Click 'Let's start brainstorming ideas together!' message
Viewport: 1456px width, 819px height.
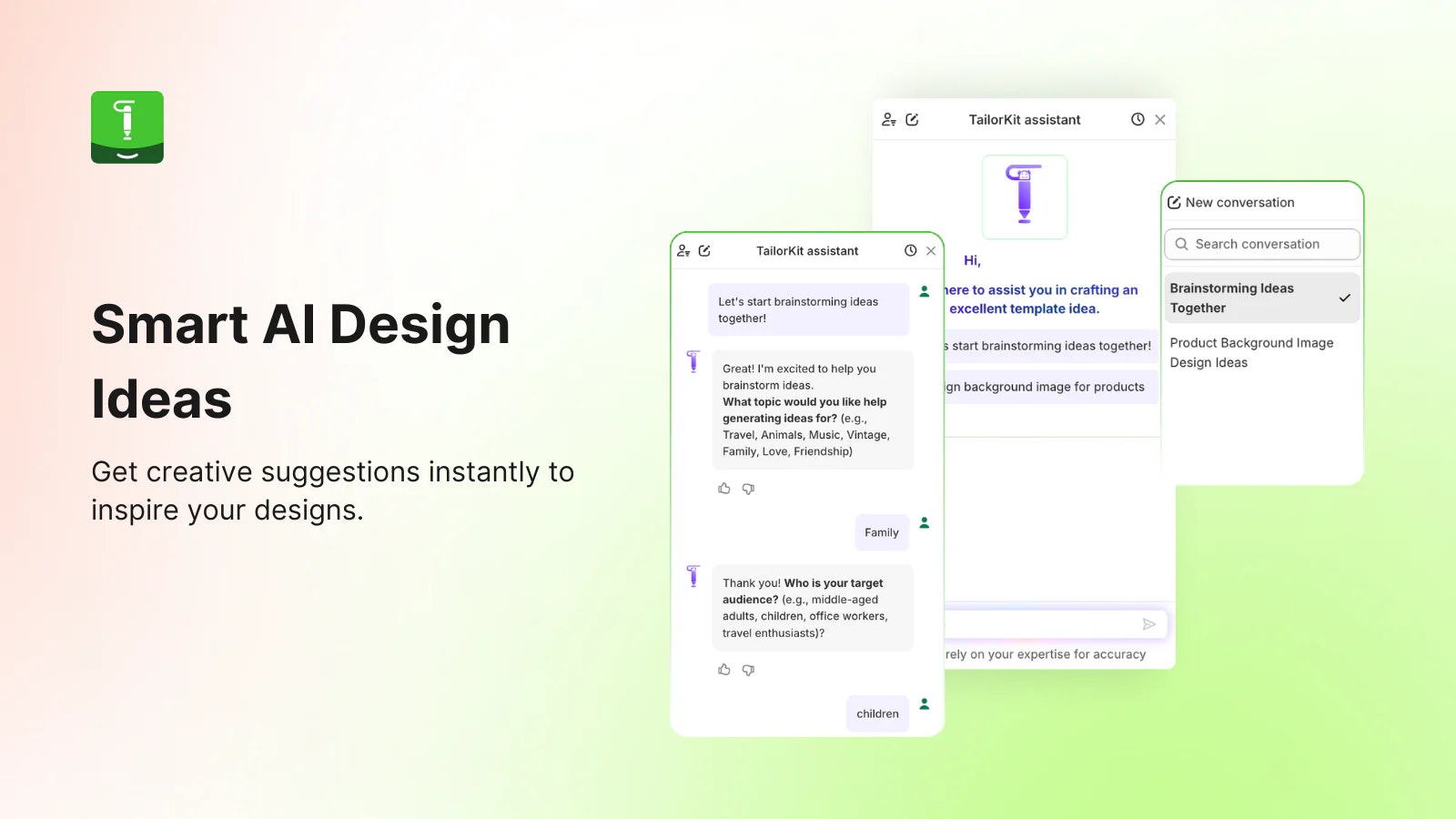(809, 309)
